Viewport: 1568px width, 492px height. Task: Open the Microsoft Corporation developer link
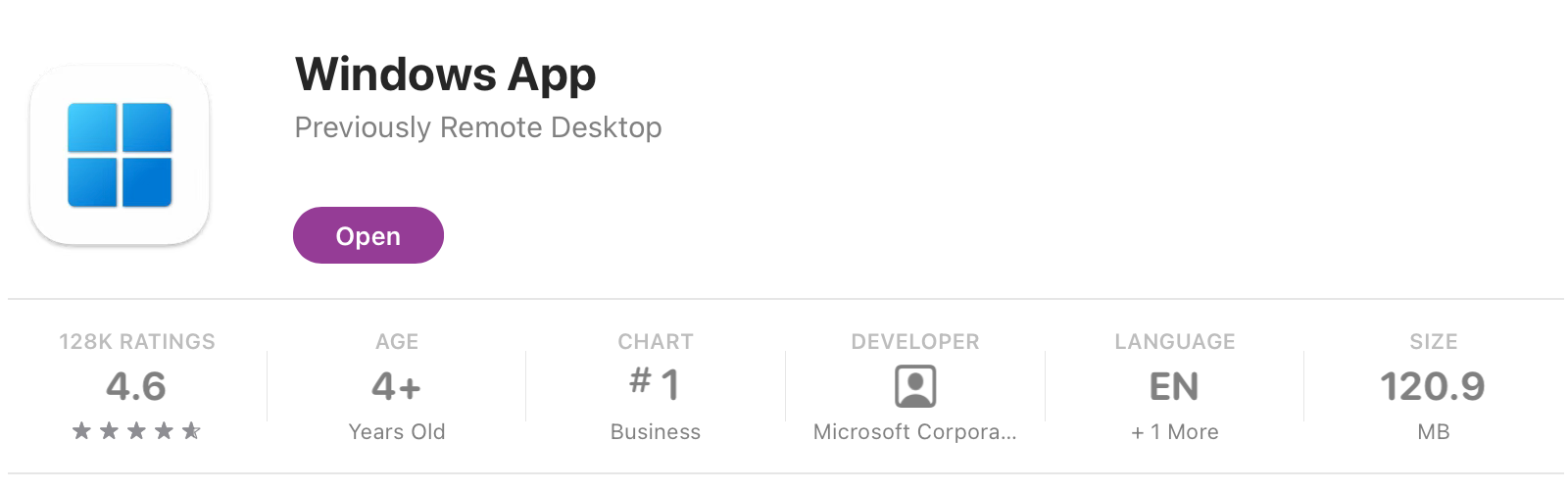[915, 432]
